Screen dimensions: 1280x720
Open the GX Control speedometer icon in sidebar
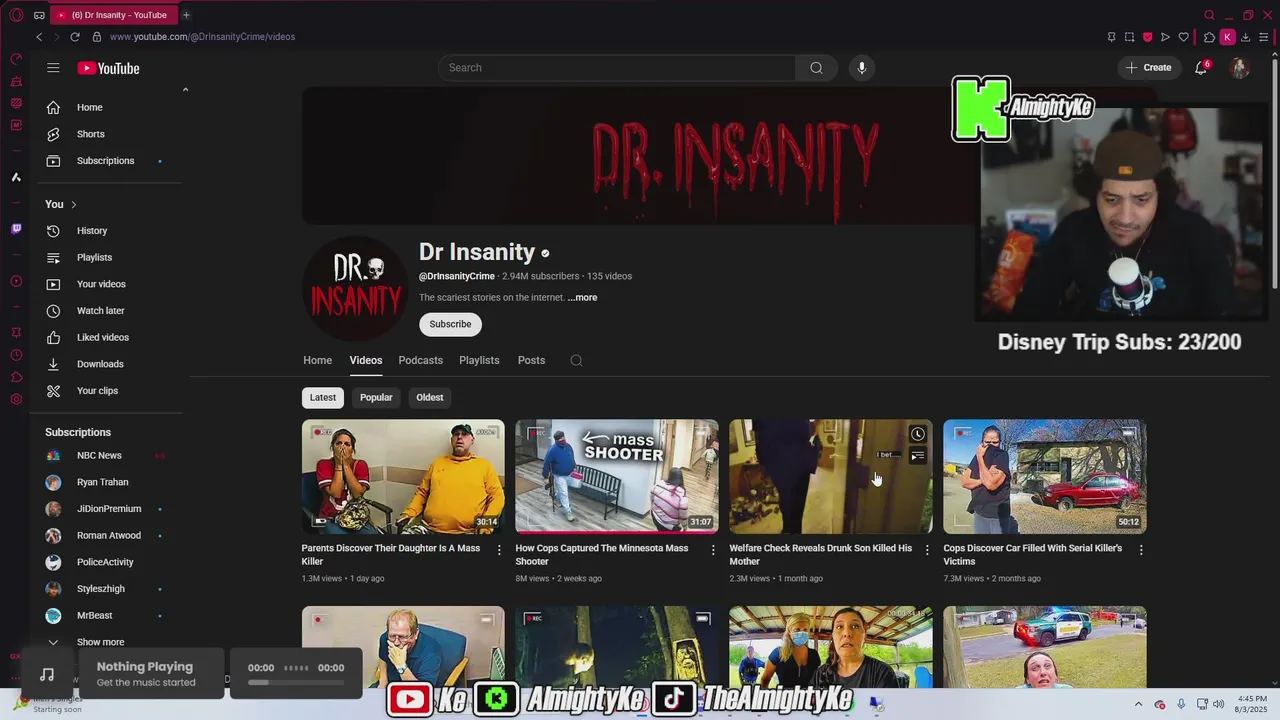point(16,59)
